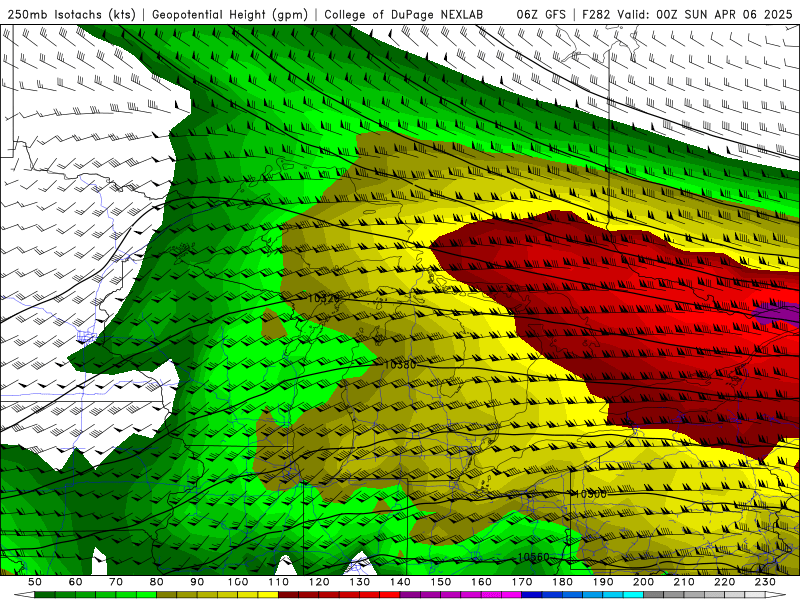
Task: Click the right arrow end of color bar
Action: [x=776, y=594]
